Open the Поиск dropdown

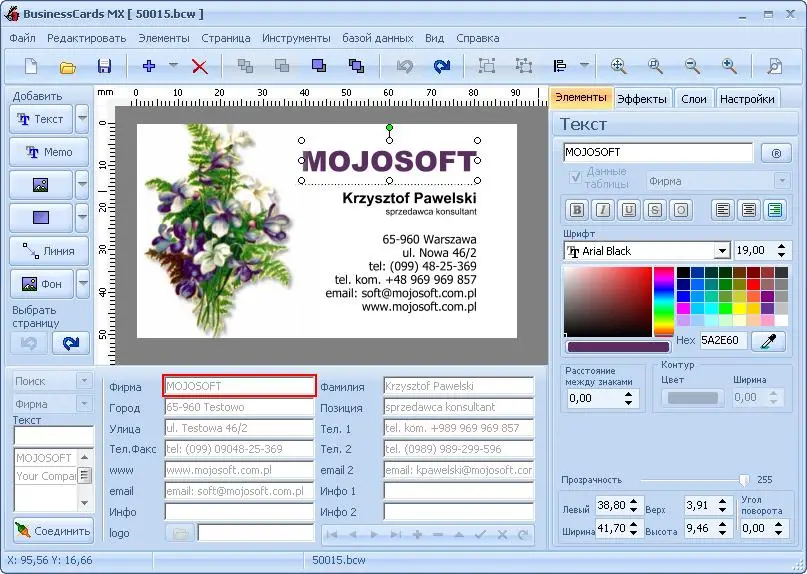click(x=84, y=381)
